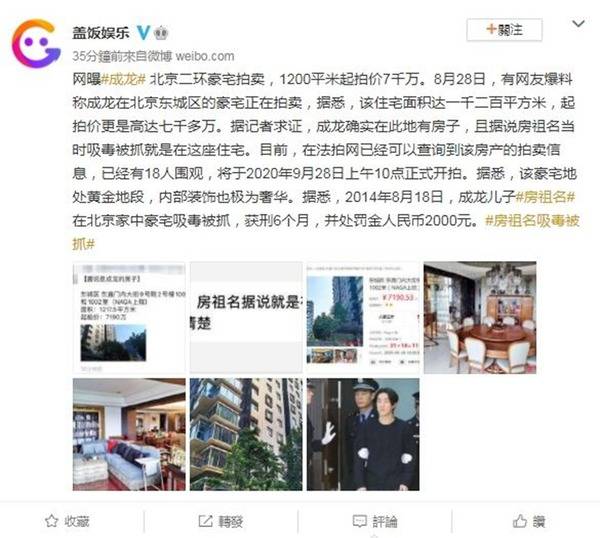Follow the account with +關注 button
The width and height of the screenshot is (600, 538).
tap(504, 29)
